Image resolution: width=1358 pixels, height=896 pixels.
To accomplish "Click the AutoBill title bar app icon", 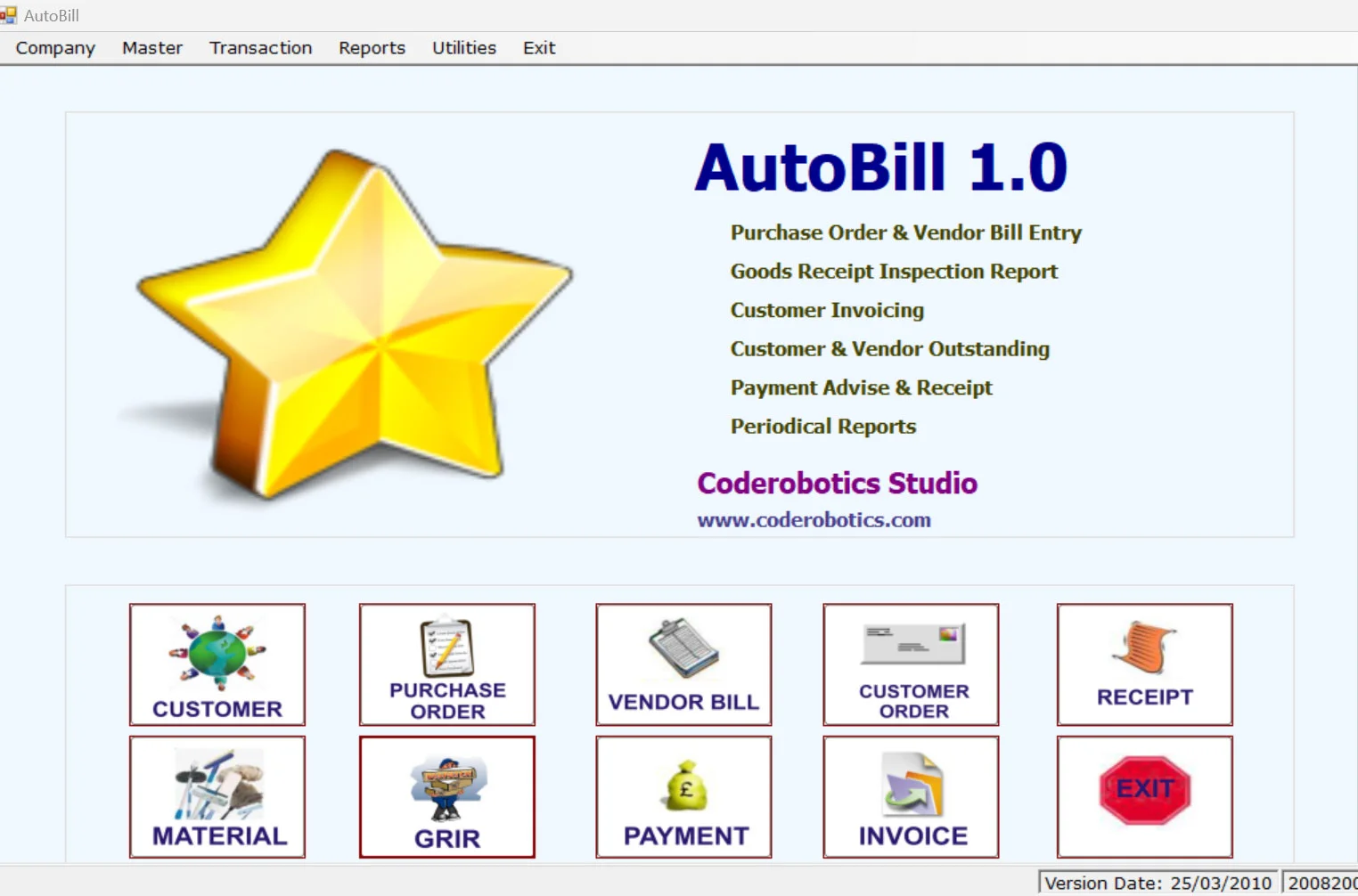I will 8,15.
